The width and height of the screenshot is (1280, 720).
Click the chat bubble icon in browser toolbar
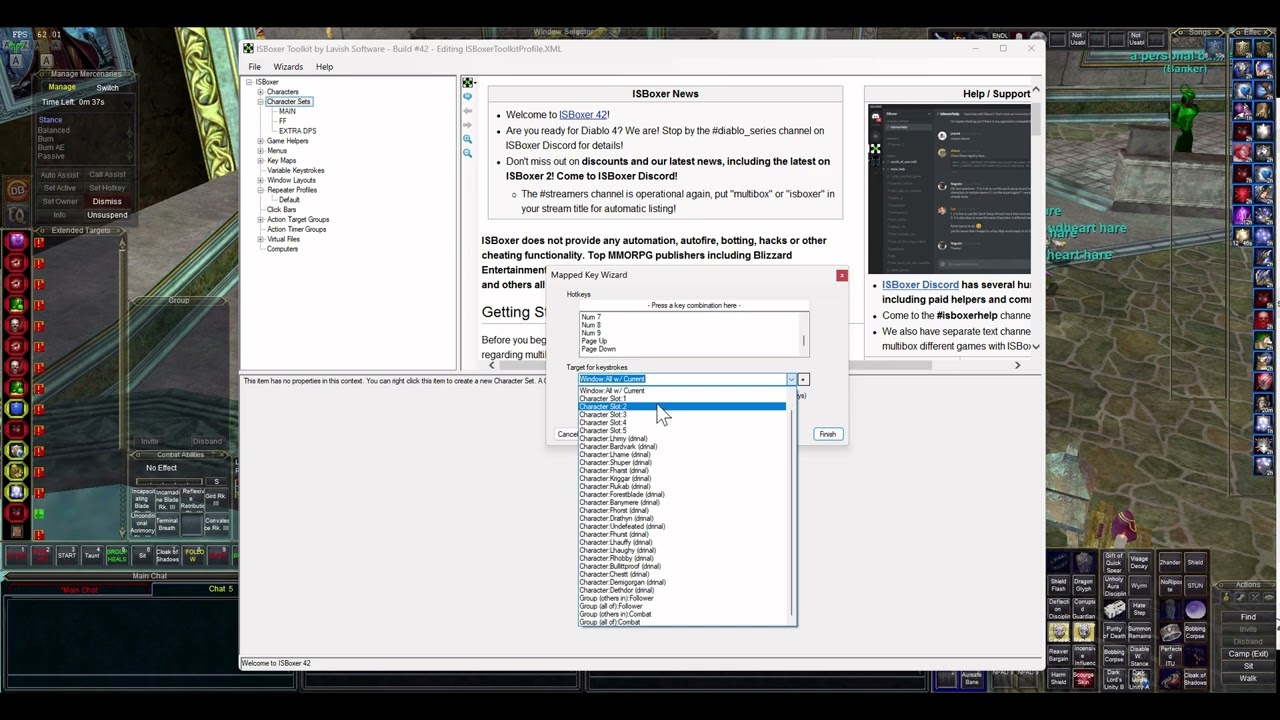pos(467,96)
